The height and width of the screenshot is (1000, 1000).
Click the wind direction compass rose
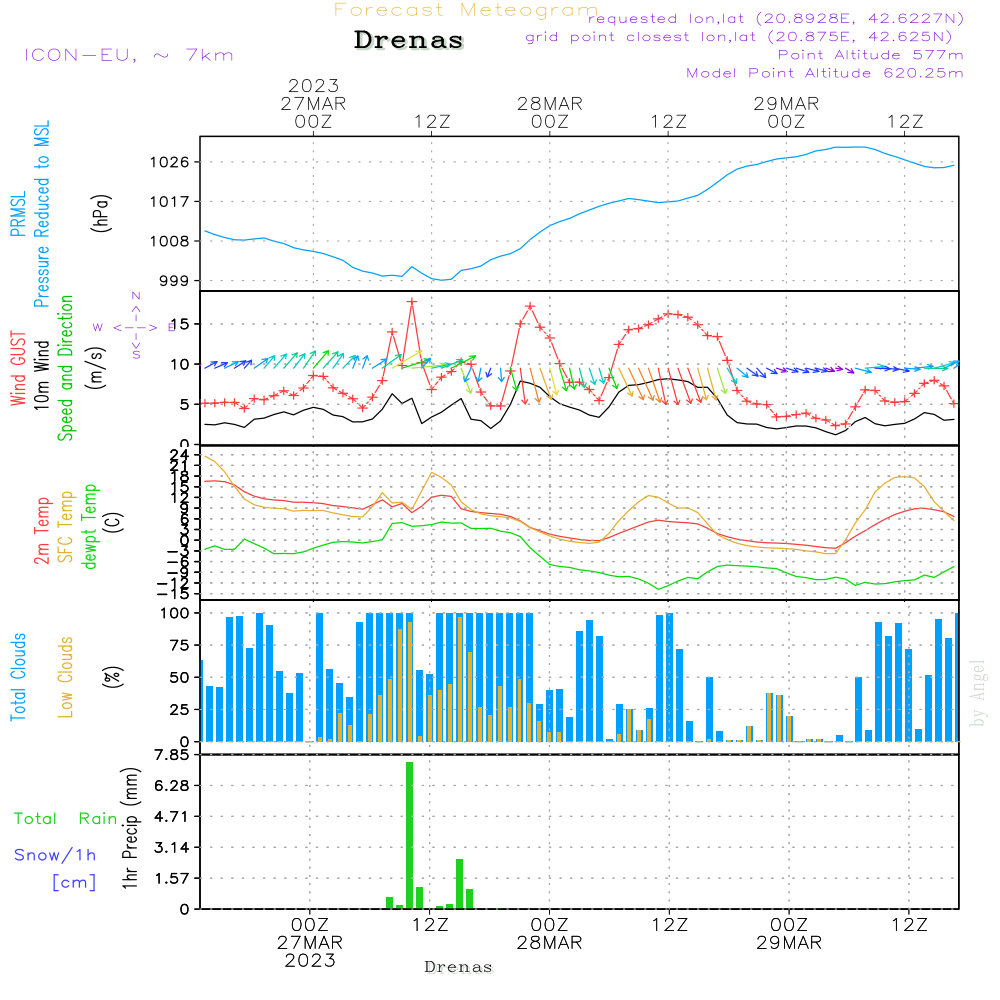point(135,327)
